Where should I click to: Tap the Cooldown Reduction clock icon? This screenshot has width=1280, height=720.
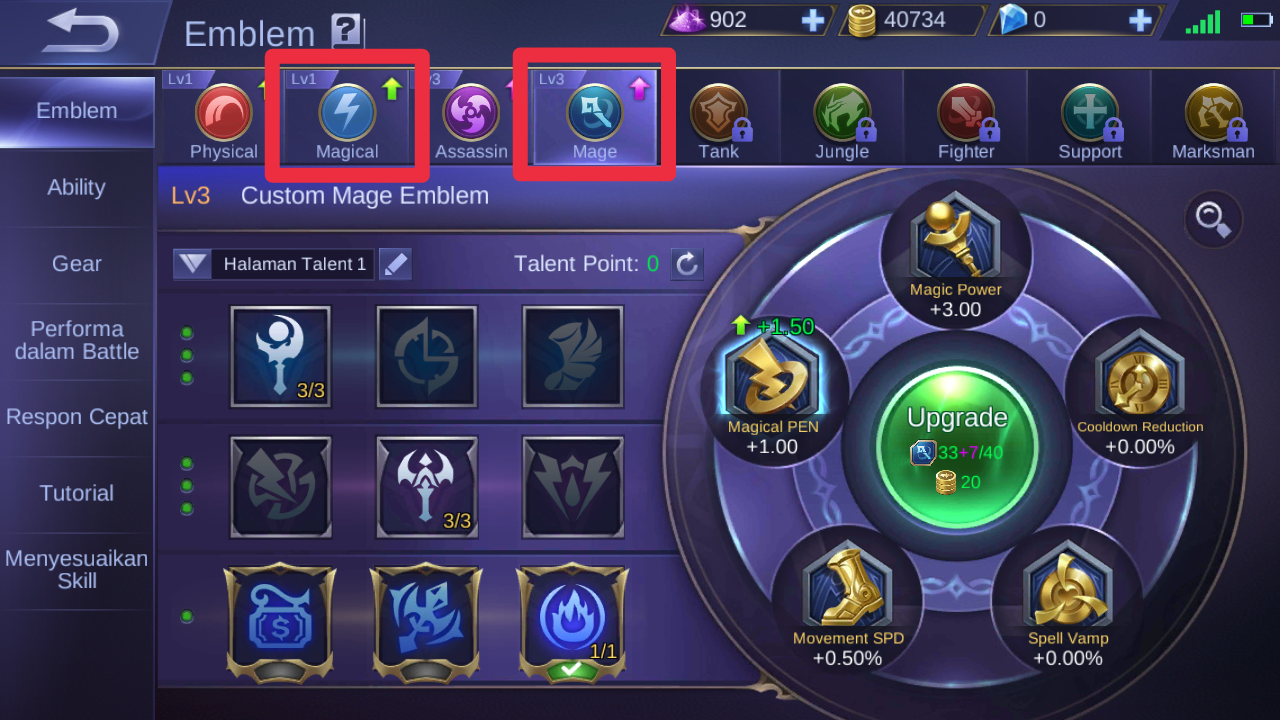pyautogui.click(x=1139, y=382)
